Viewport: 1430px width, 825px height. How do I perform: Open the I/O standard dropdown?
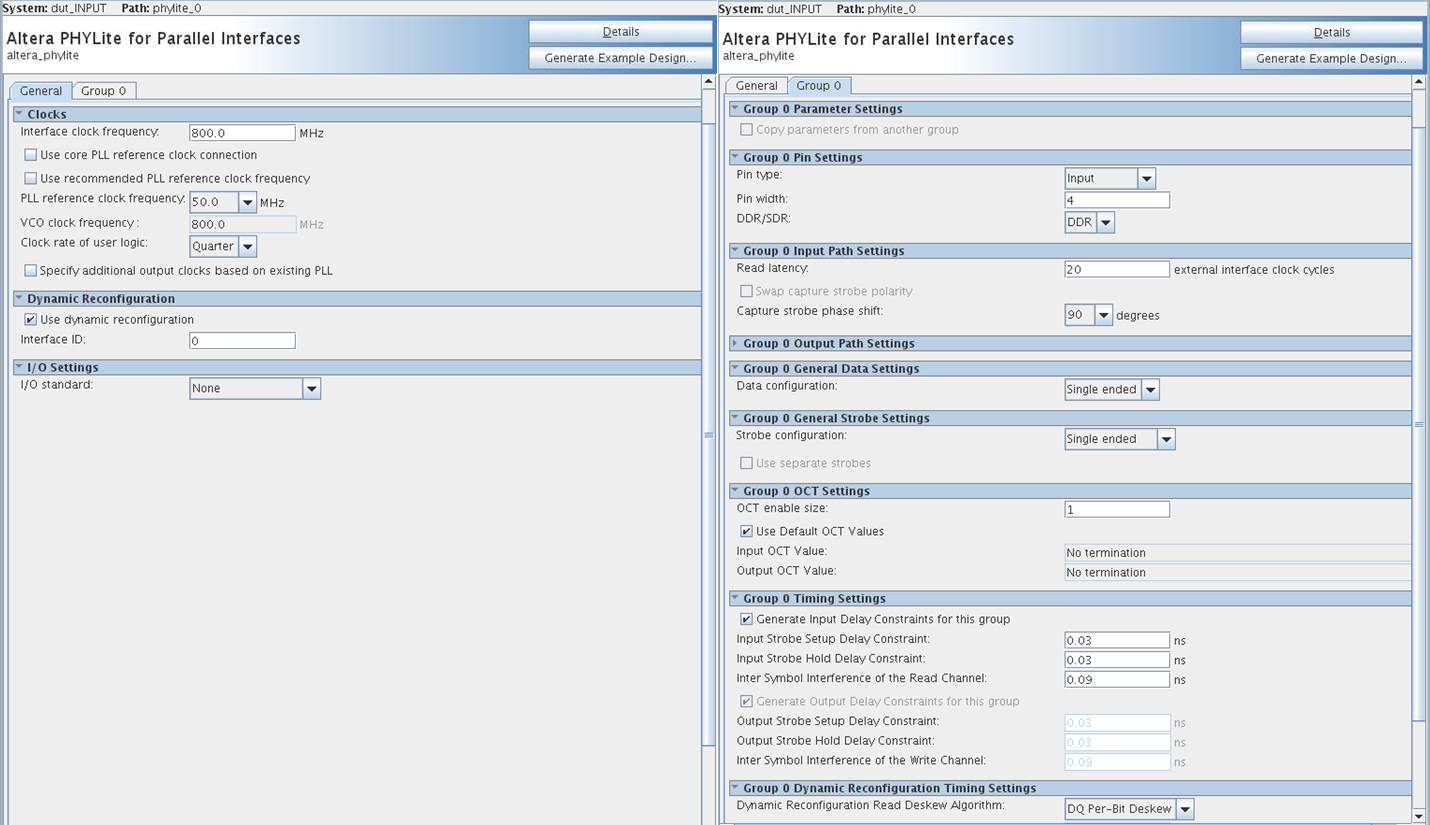[x=311, y=388]
